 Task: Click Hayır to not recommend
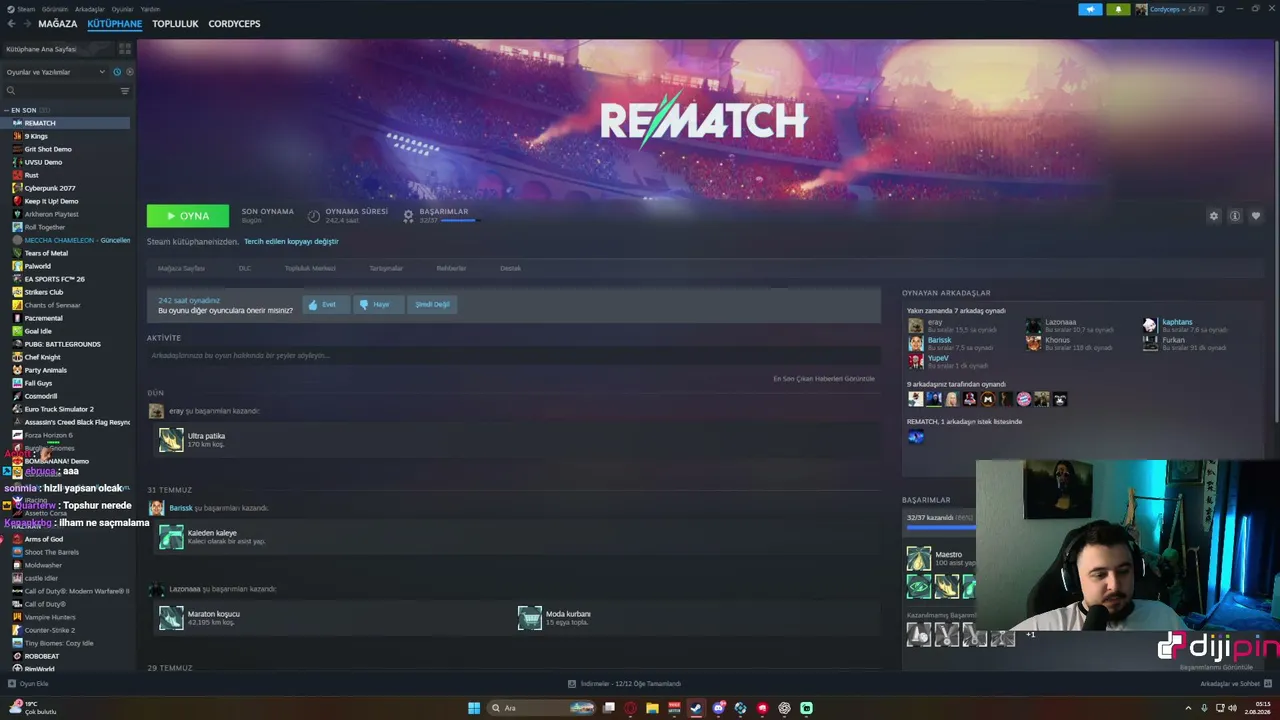pyautogui.click(x=378, y=304)
